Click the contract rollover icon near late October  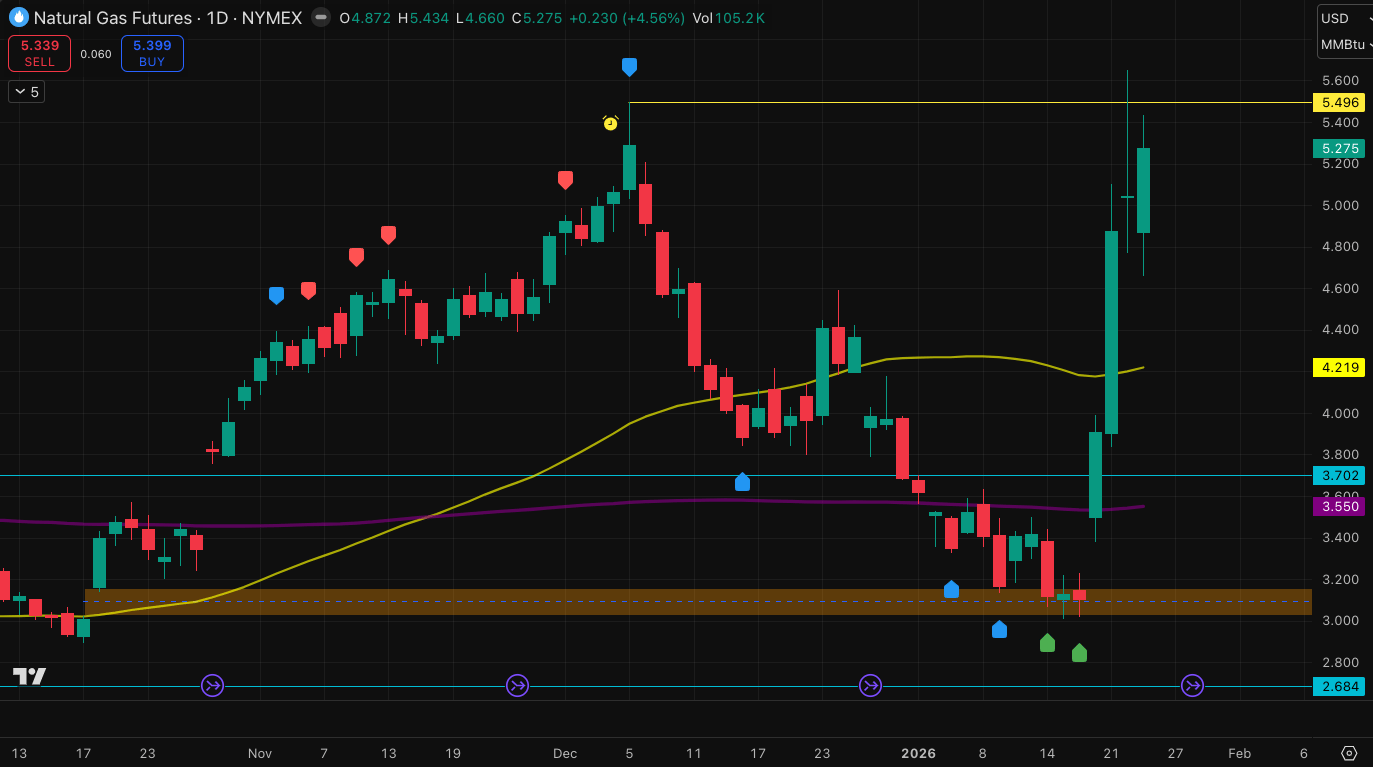pyautogui.click(x=213, y=685)
